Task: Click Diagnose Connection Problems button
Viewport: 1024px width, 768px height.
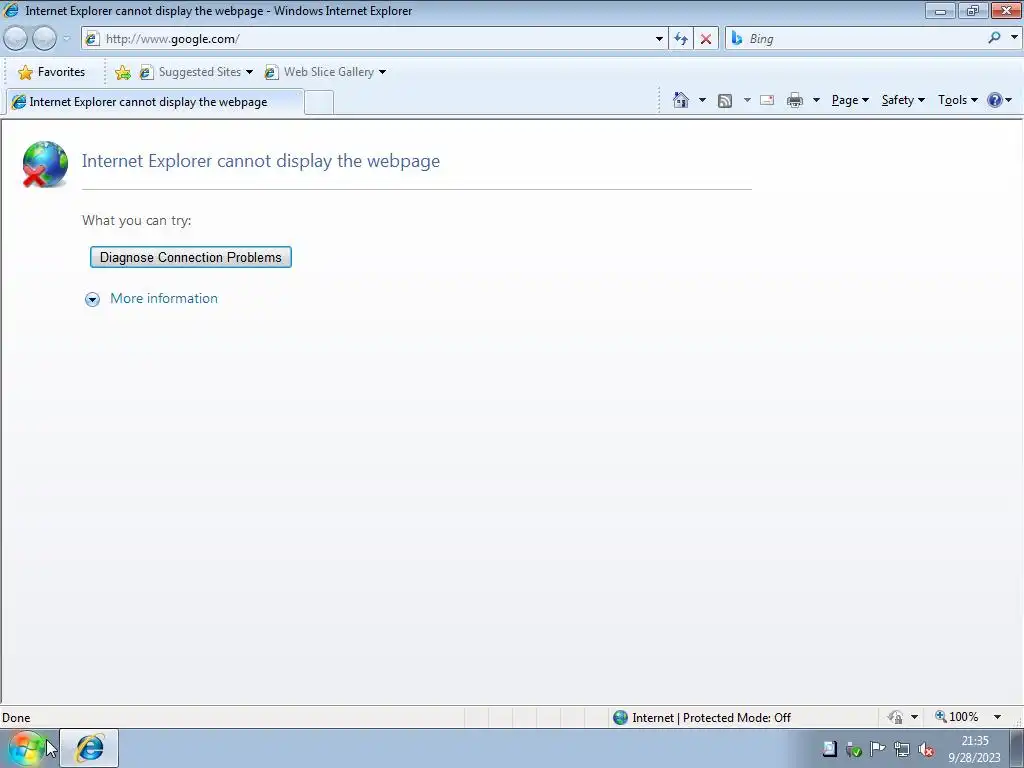Action: (x=191, y=257)
